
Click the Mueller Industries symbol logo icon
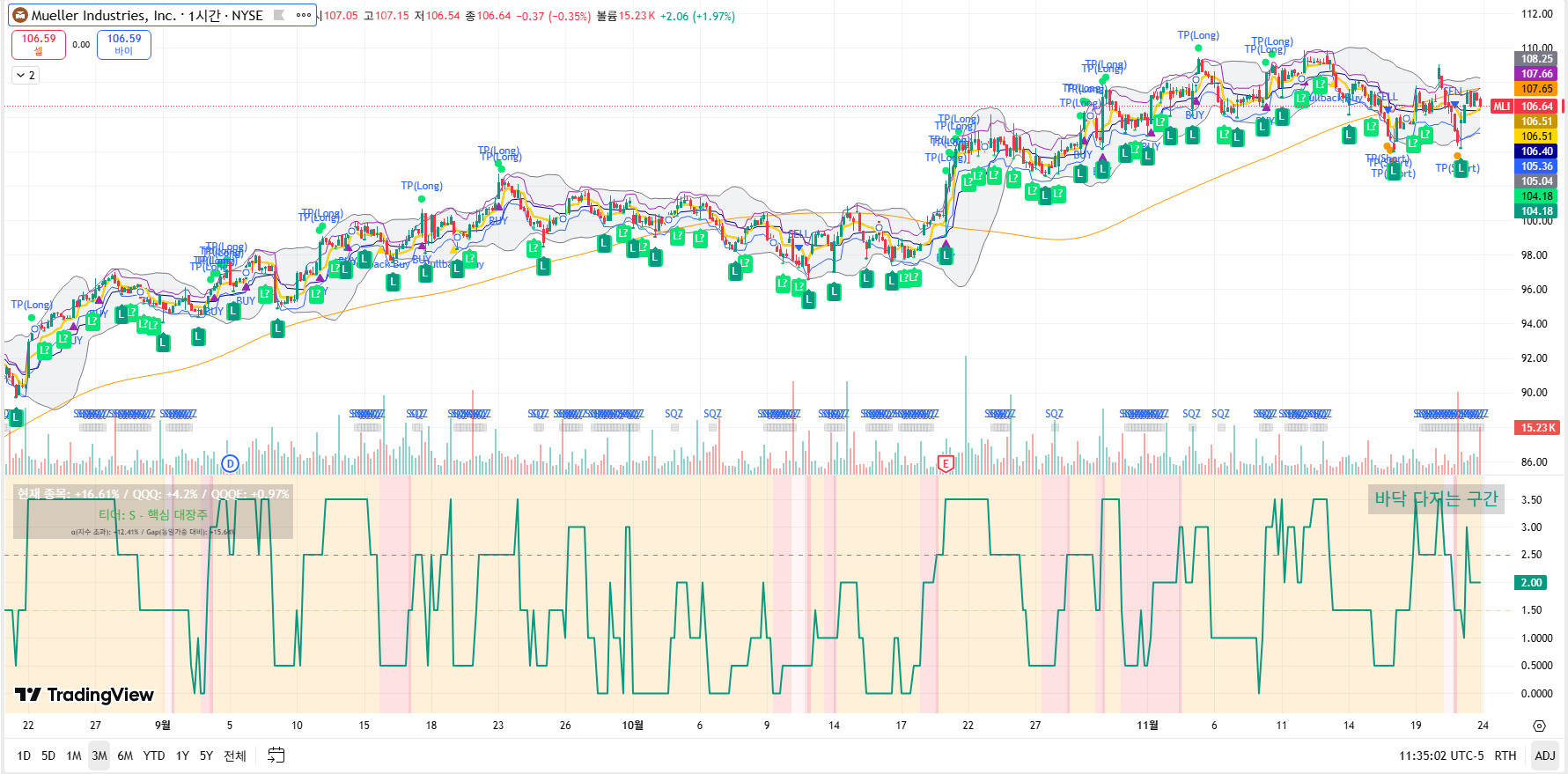coord(20,15)
